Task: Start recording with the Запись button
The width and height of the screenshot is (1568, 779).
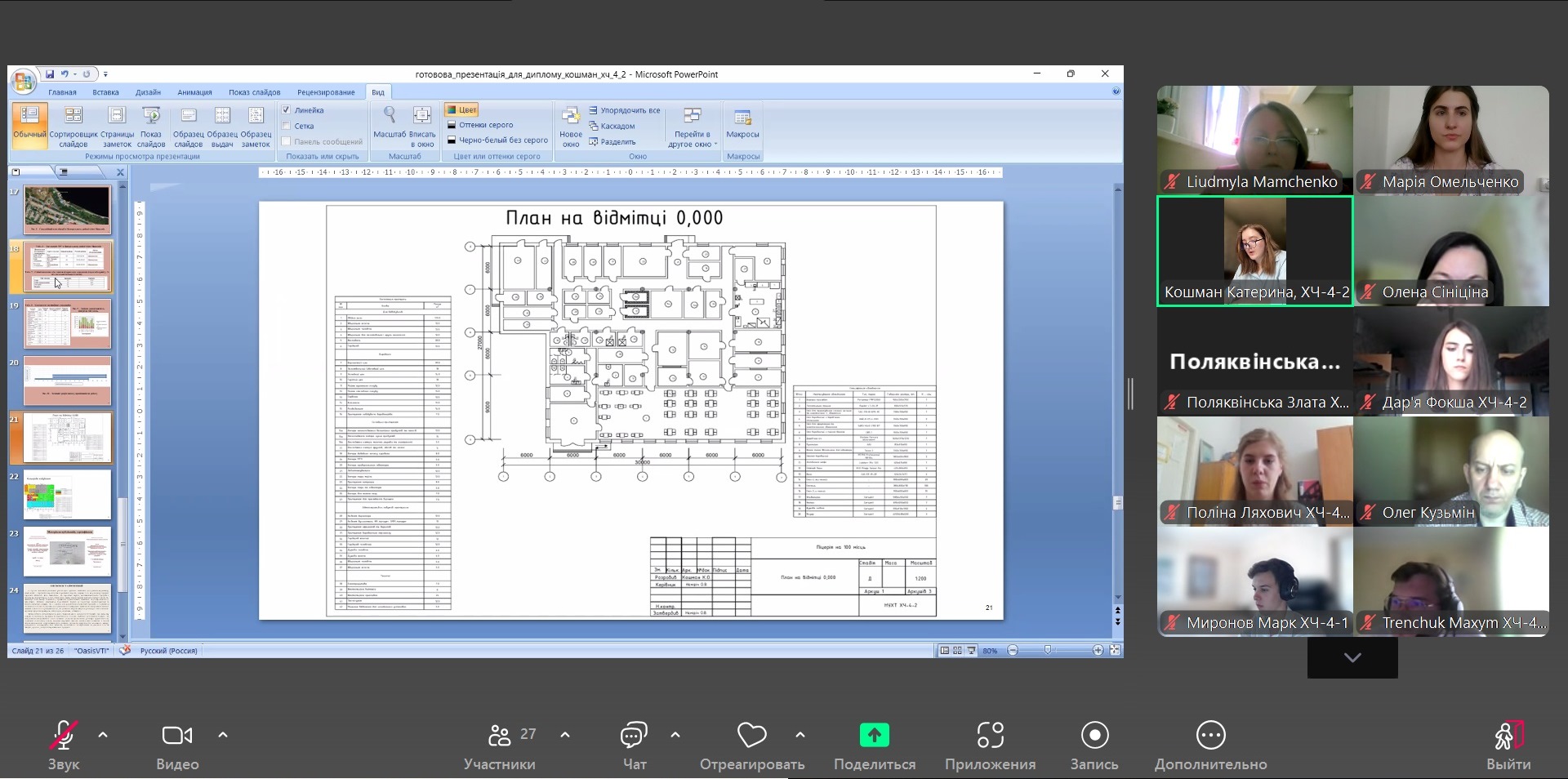Action: tap(1094, 736)
